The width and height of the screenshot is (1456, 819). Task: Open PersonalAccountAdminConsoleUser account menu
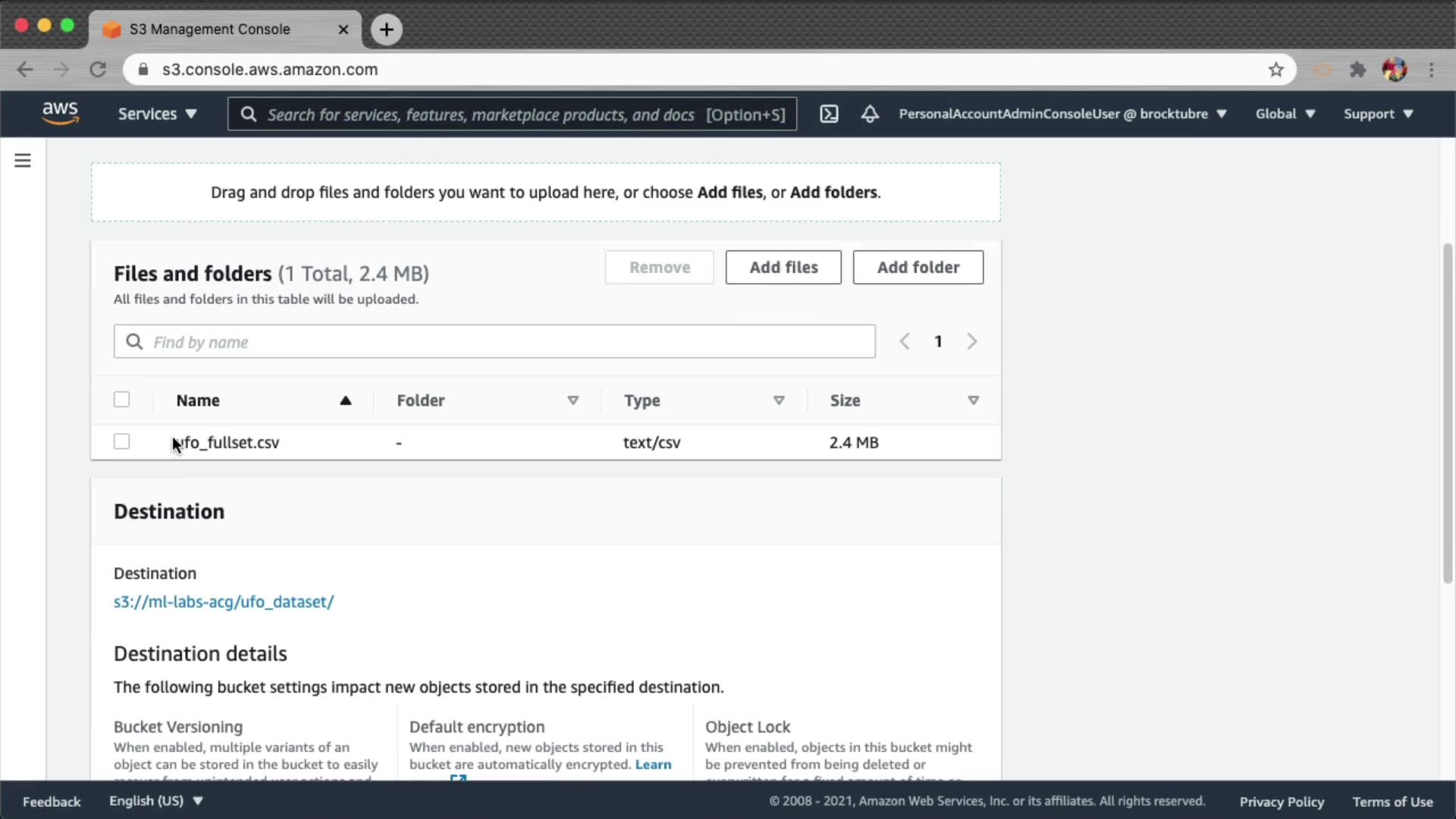tap(1062, 114)
